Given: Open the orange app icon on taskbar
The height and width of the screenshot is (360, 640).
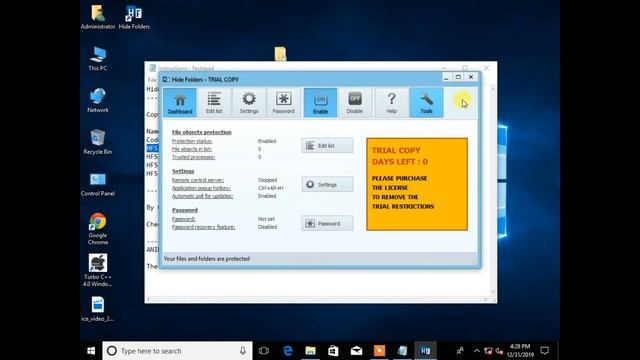Looking at the screenshot, I should pyautogui.click(x=379, y=351).
